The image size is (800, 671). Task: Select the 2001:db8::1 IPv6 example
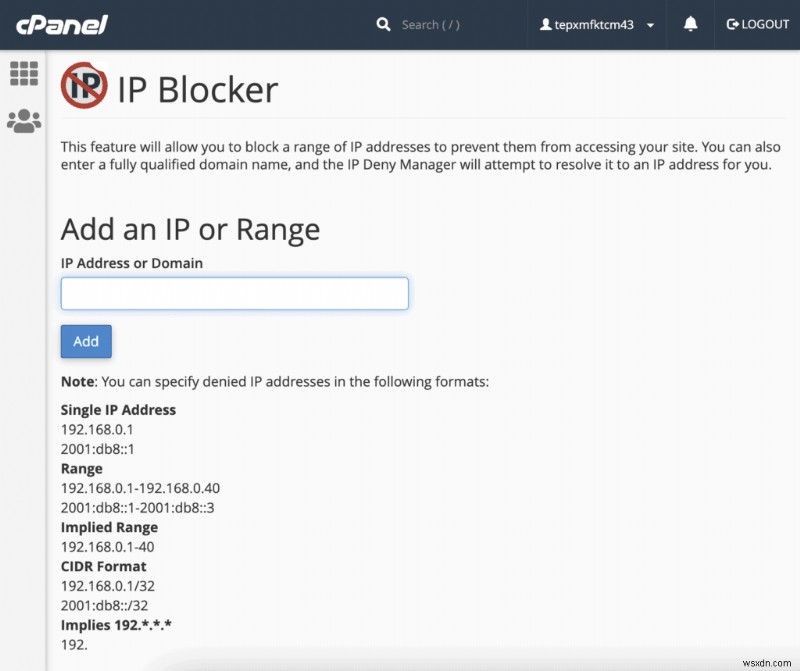point(97,448)
